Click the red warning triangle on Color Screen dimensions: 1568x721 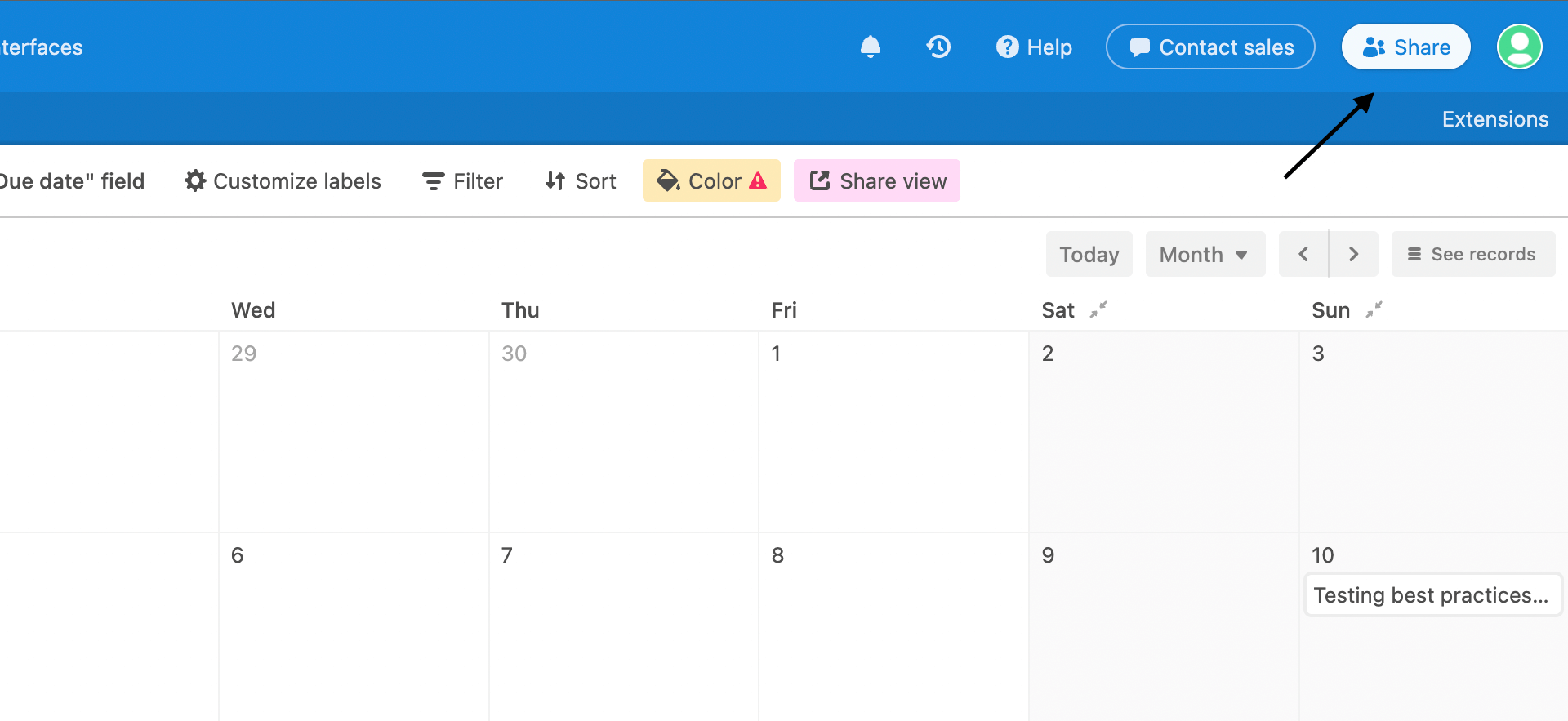tap(758, 180)
